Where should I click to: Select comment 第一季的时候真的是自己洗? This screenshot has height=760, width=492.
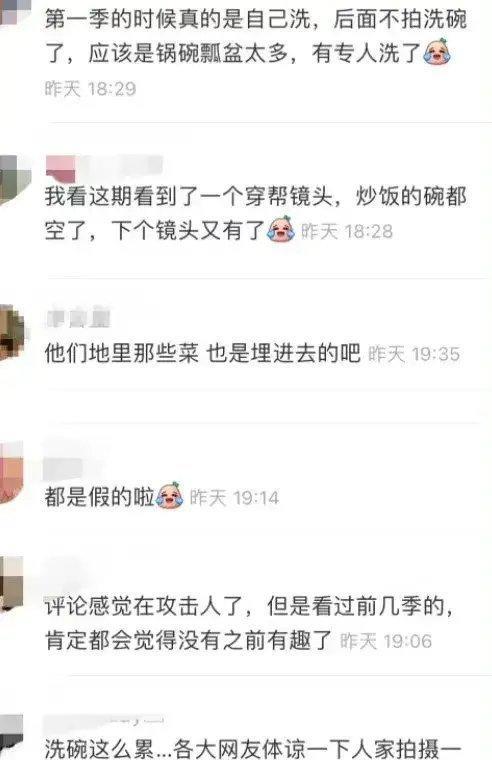pyautogui.click(x=256, y=35)
